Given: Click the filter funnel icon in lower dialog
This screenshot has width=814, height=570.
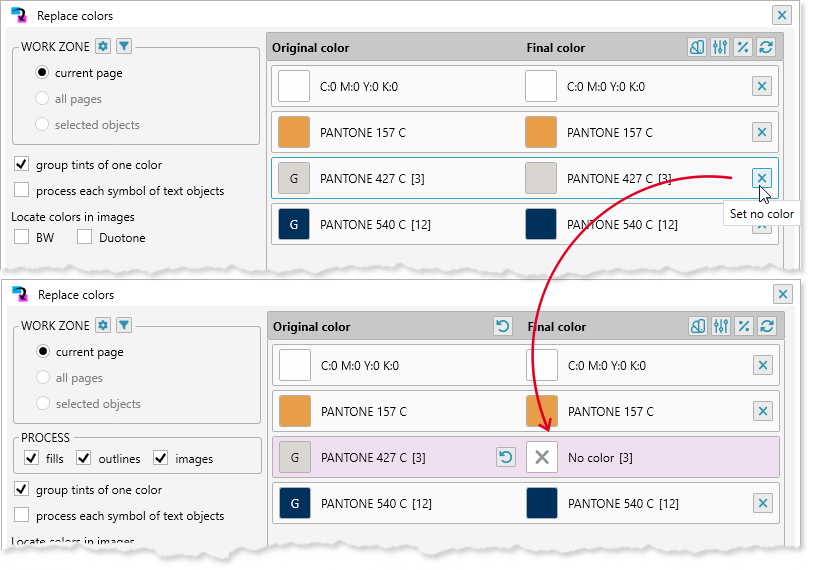Looking at the screenshot, I should coord(124,325).
